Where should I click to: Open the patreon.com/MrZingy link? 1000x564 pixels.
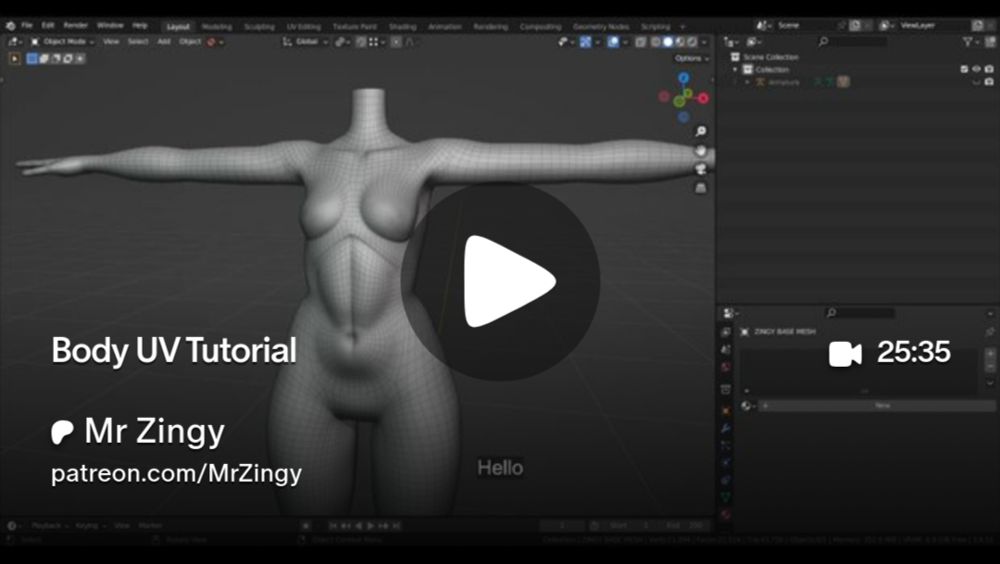pyautogui.click(x=176, y=474)
